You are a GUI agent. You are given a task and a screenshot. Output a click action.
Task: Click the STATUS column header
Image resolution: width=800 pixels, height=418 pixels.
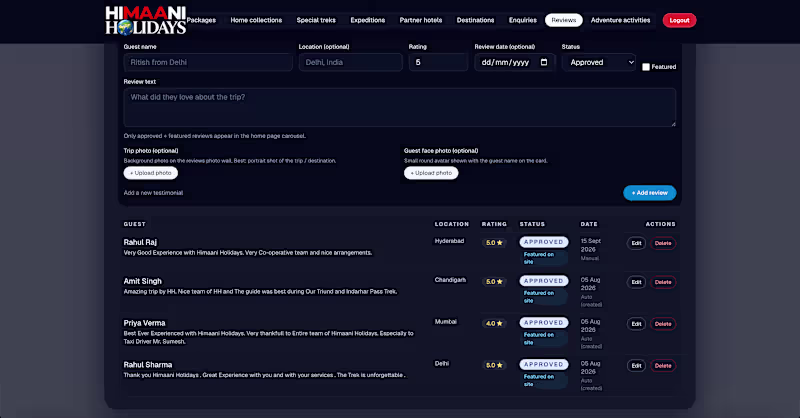pyautogui.click(x=532, y=224)
